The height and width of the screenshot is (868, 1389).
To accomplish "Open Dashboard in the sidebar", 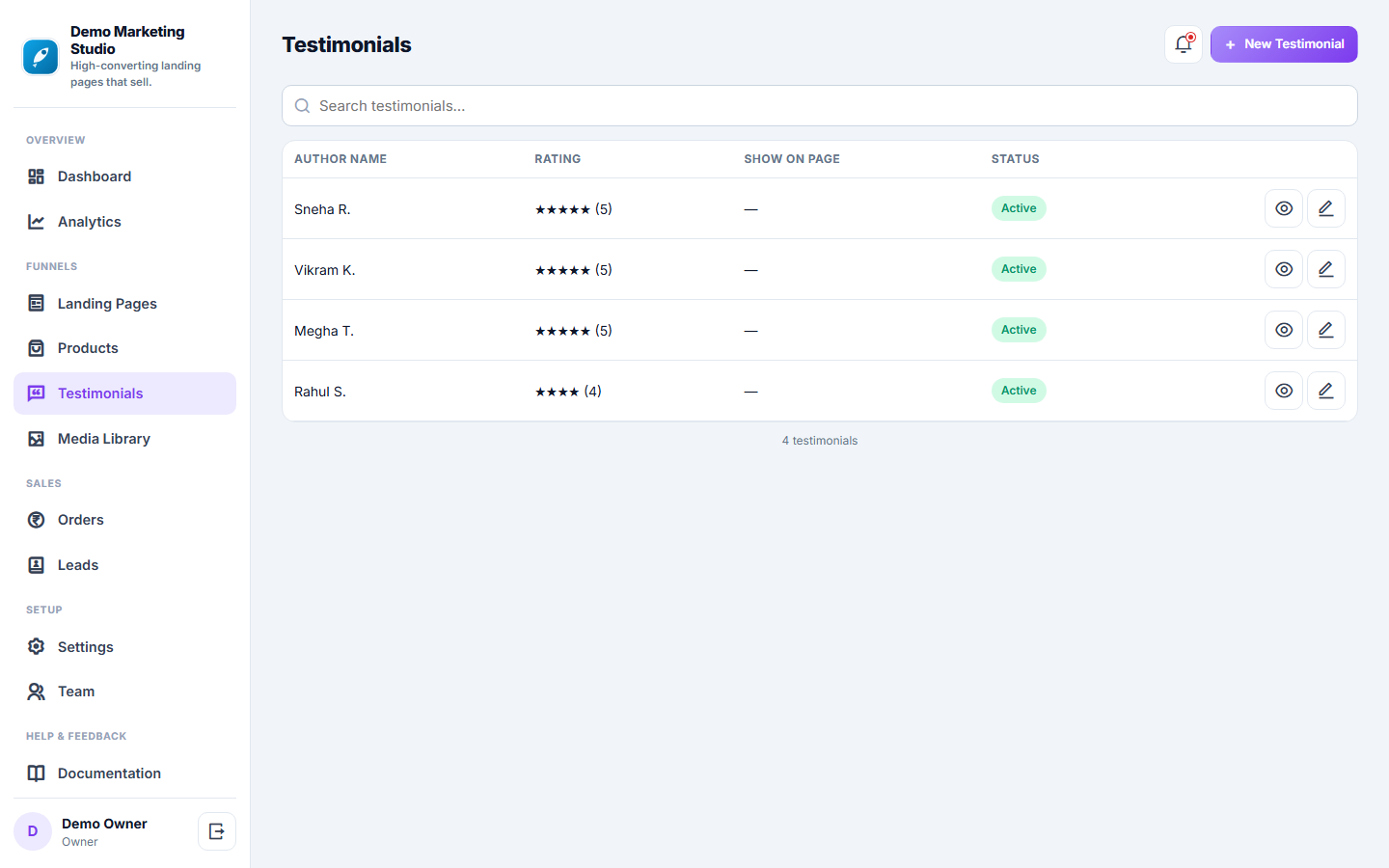I will click(125, 176).
